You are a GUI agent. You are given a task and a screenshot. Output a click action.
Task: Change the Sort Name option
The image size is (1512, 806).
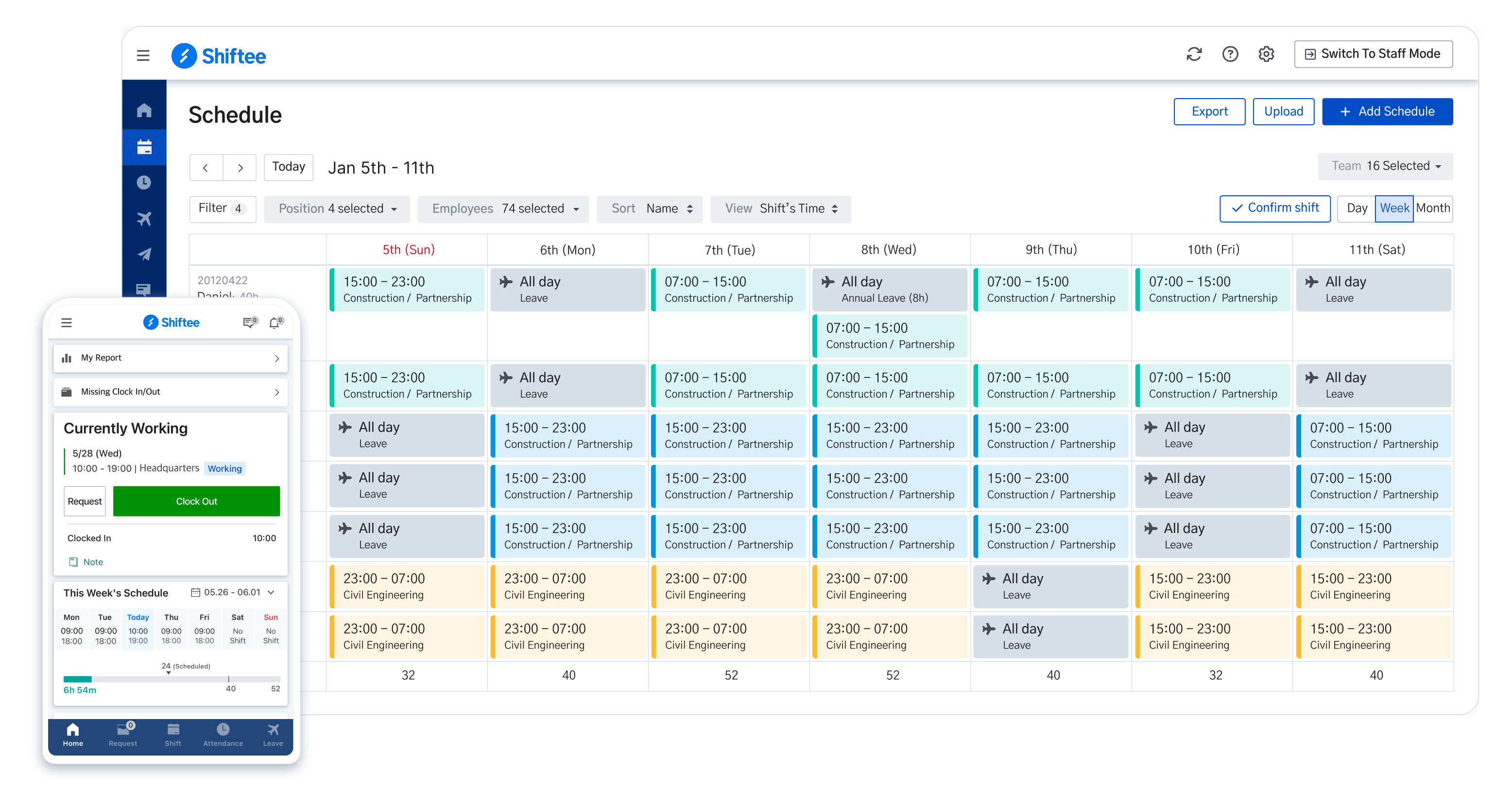[650, 209]
